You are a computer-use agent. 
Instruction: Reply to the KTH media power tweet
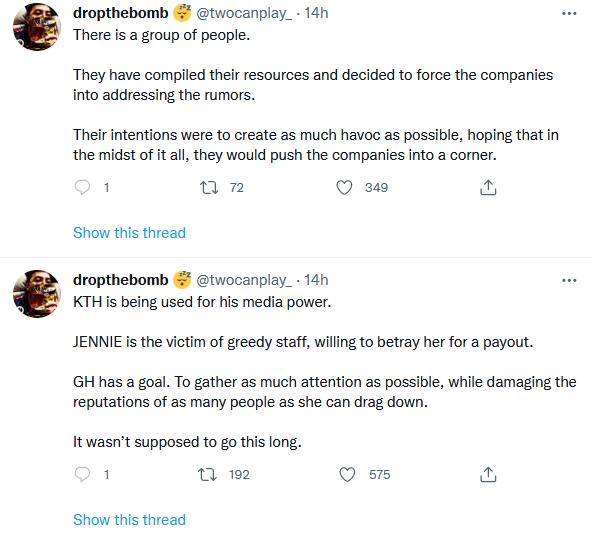point(83,475)
